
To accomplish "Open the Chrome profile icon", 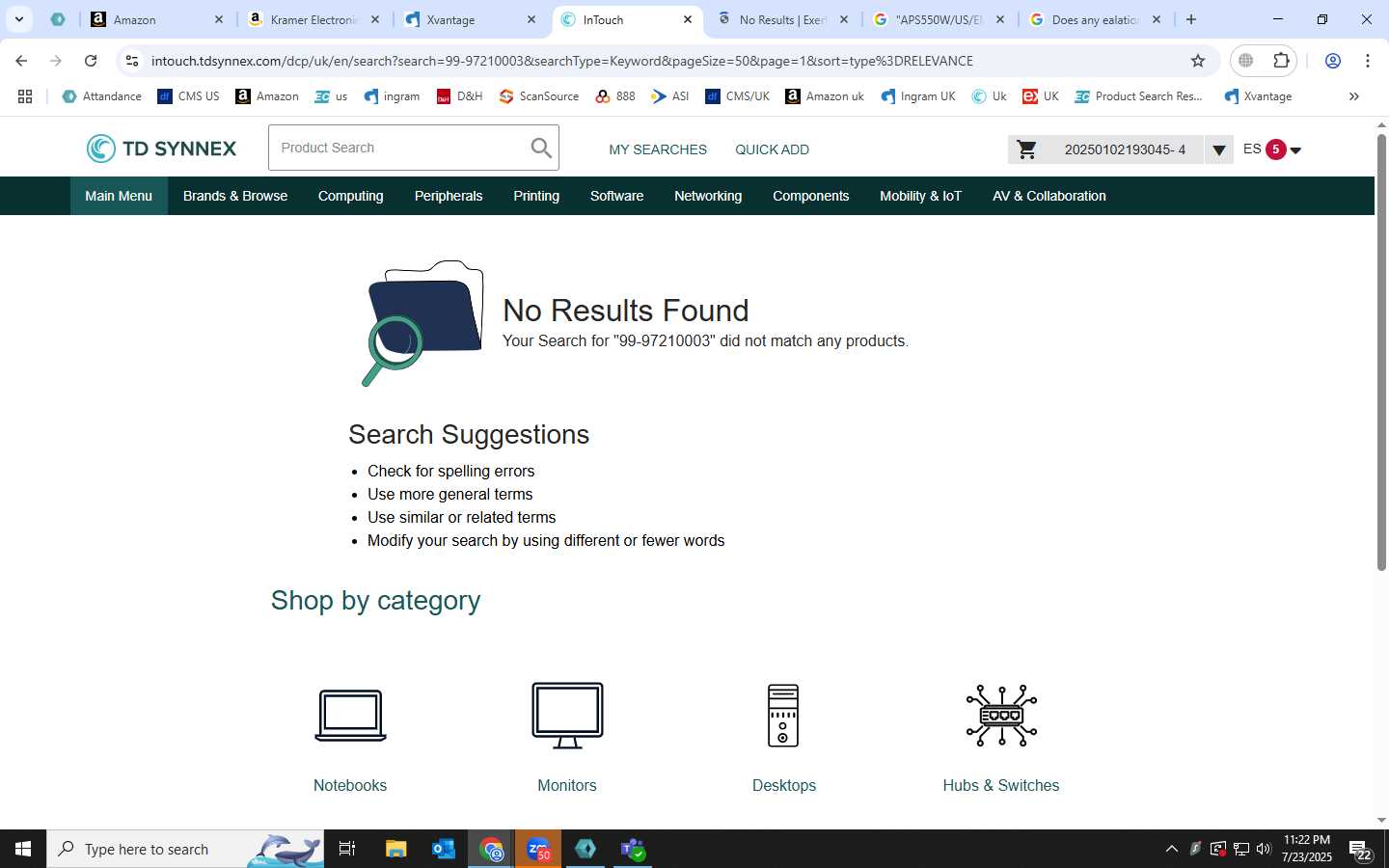I will pos(1333,61).
